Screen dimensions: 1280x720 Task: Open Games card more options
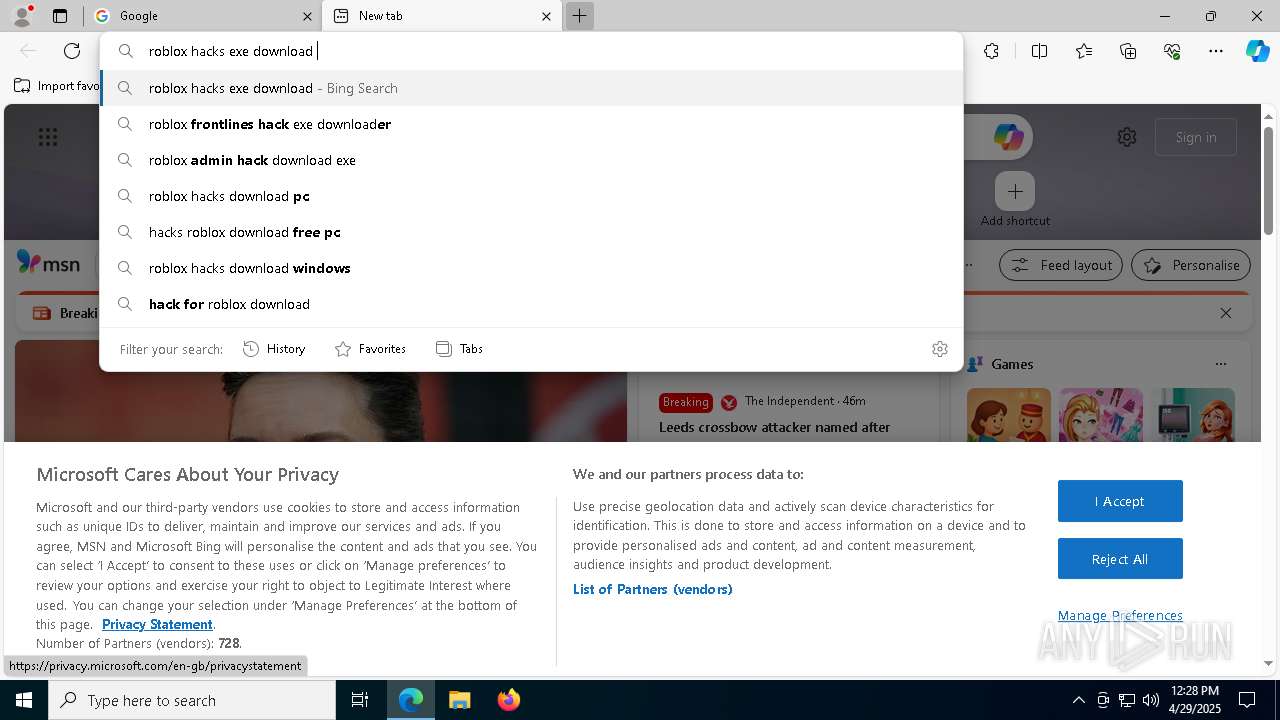click(1220, 364)
